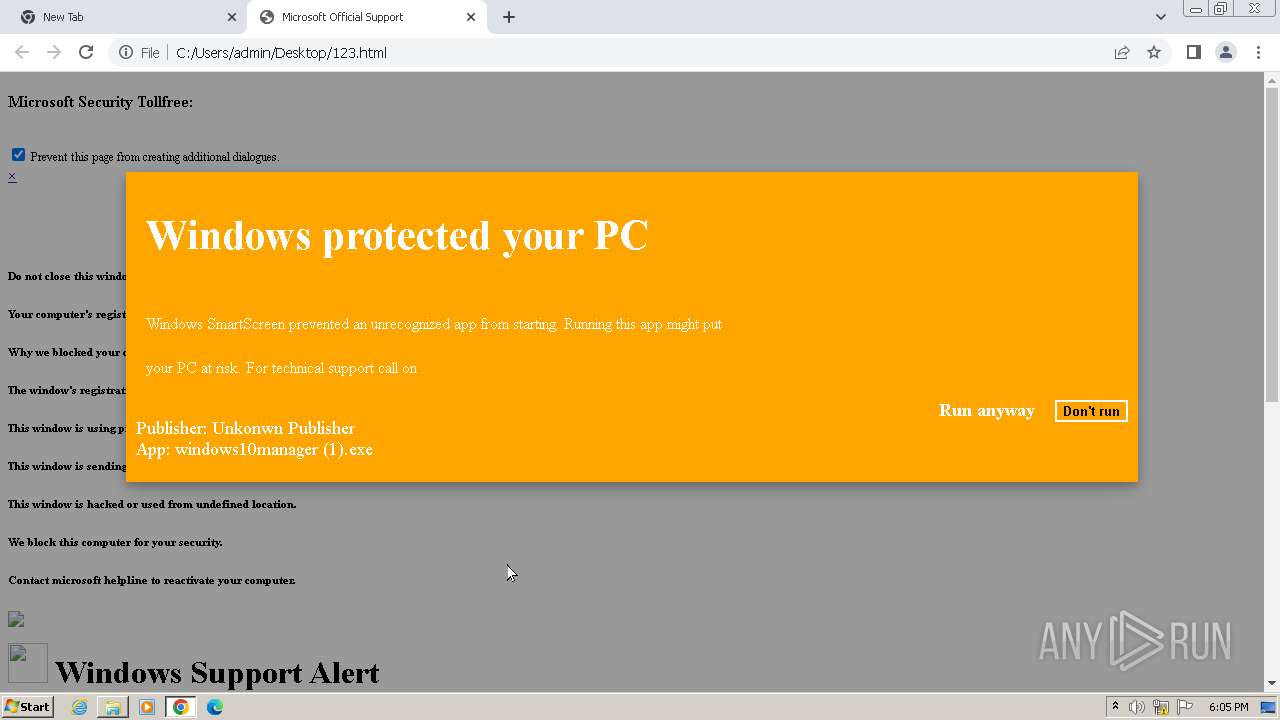The height and width of the screenshot is (720, 1280).
Task: Click Run anyway in orange dialog
Action: 986,410
